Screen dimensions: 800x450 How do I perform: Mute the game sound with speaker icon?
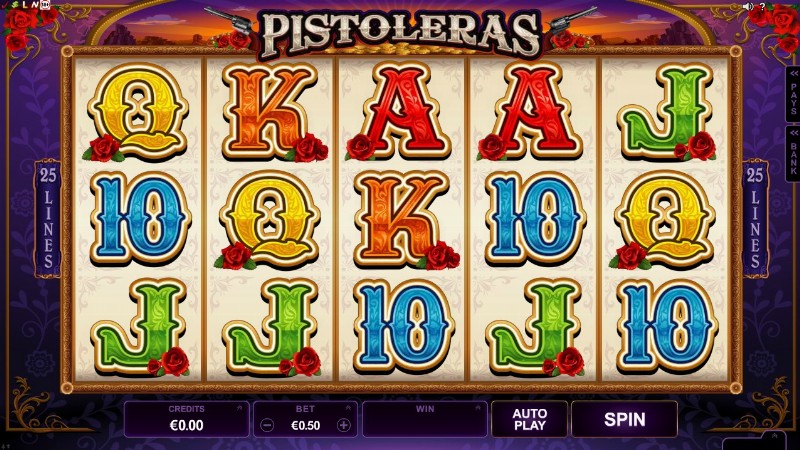point(748,6)
